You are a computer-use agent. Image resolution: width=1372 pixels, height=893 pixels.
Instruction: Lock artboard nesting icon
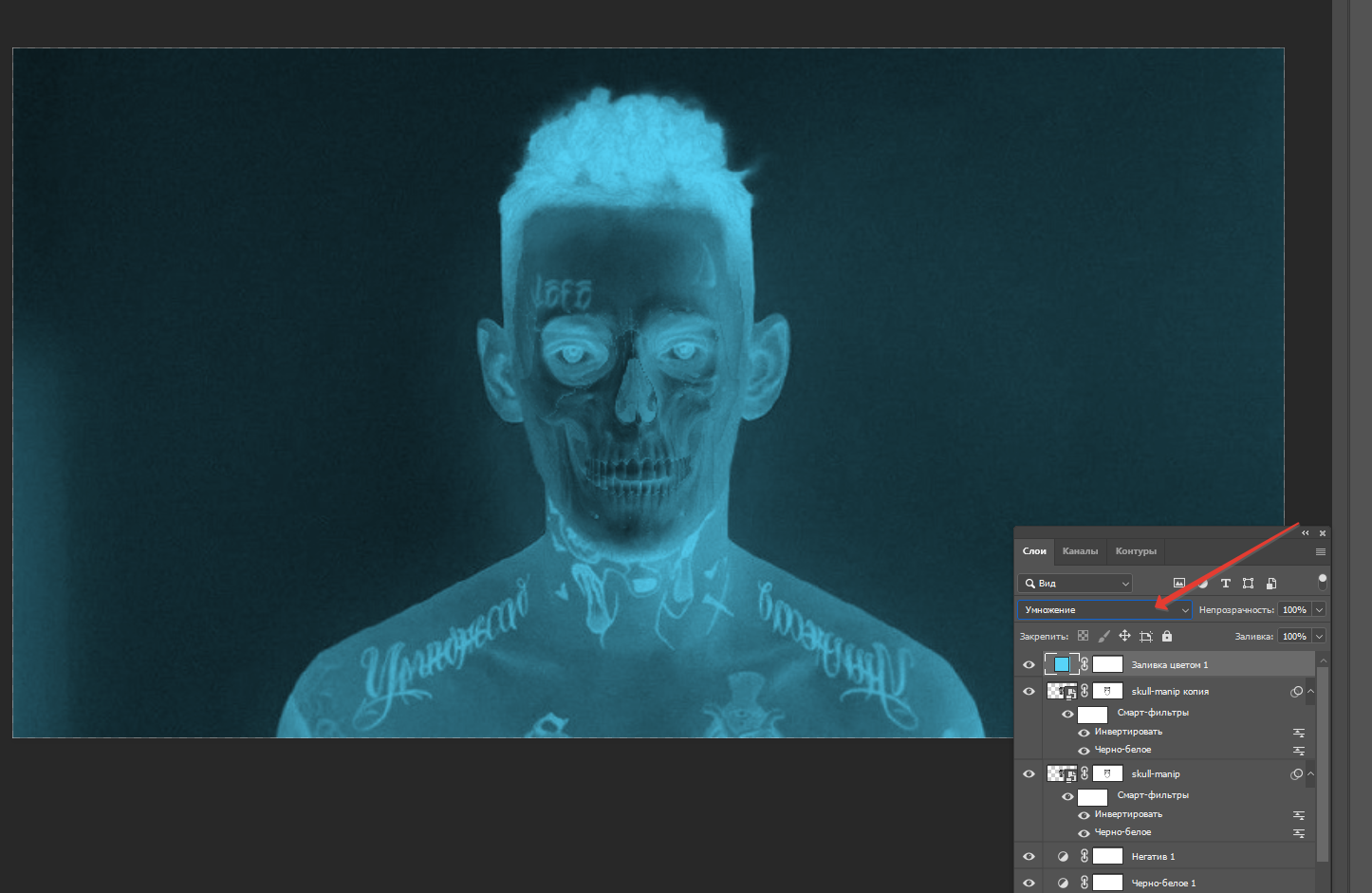click(1146, 636)
